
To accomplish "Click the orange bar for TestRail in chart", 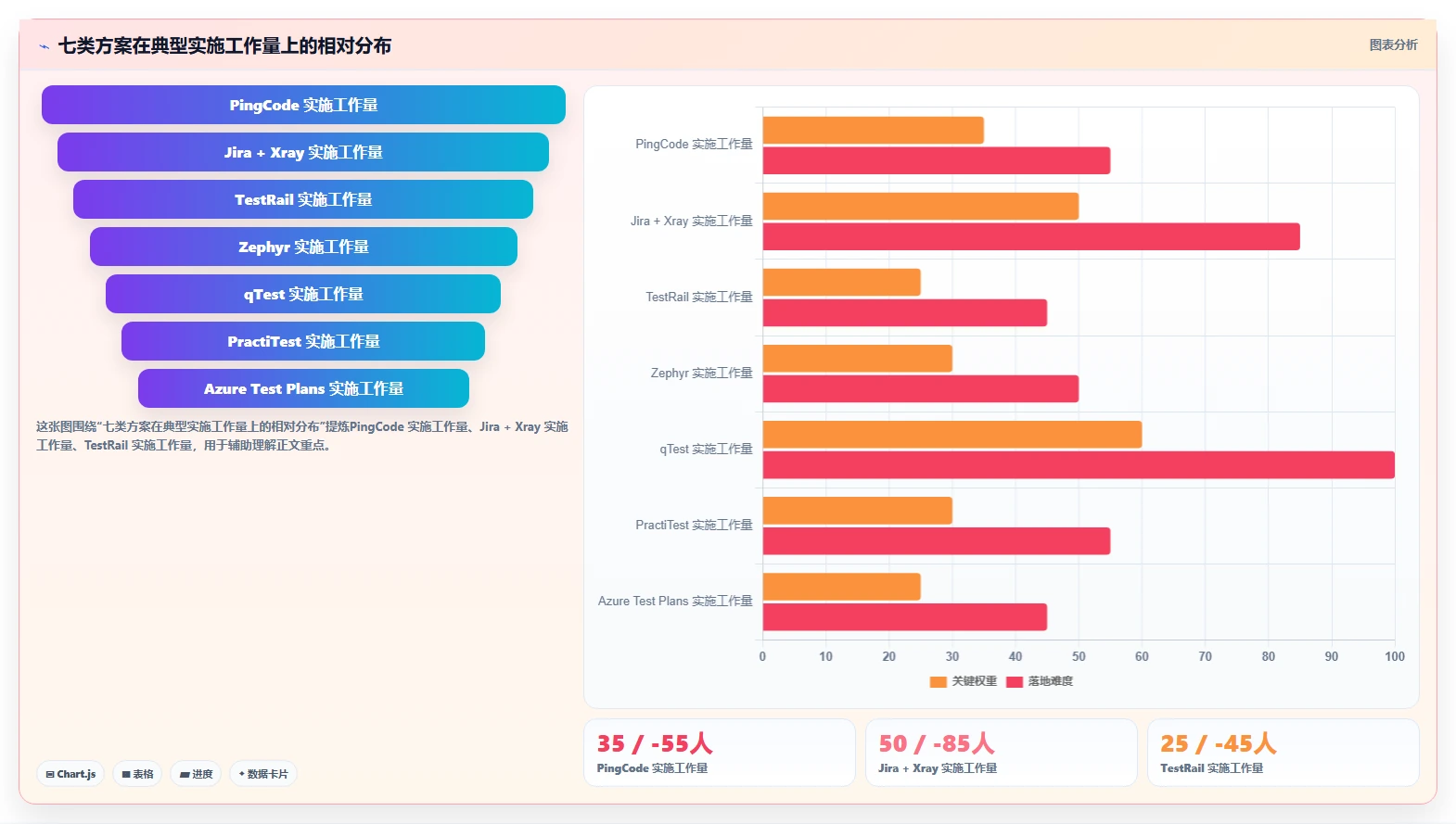I will pyautogui.click(x=842, y=283).
